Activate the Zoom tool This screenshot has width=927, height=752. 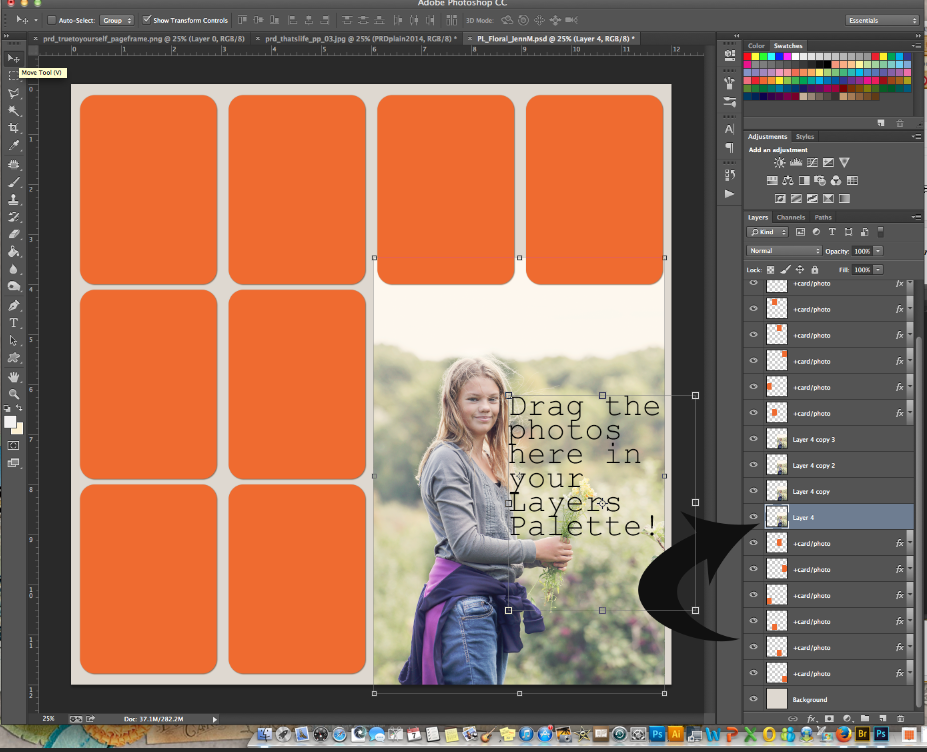pos(14,394)
